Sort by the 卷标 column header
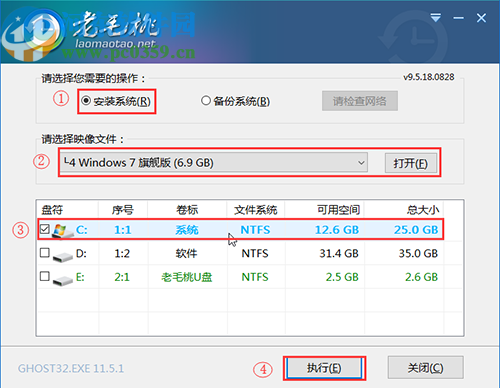Image resolution: width=500 pixels, height=388 pixels. 187,210
